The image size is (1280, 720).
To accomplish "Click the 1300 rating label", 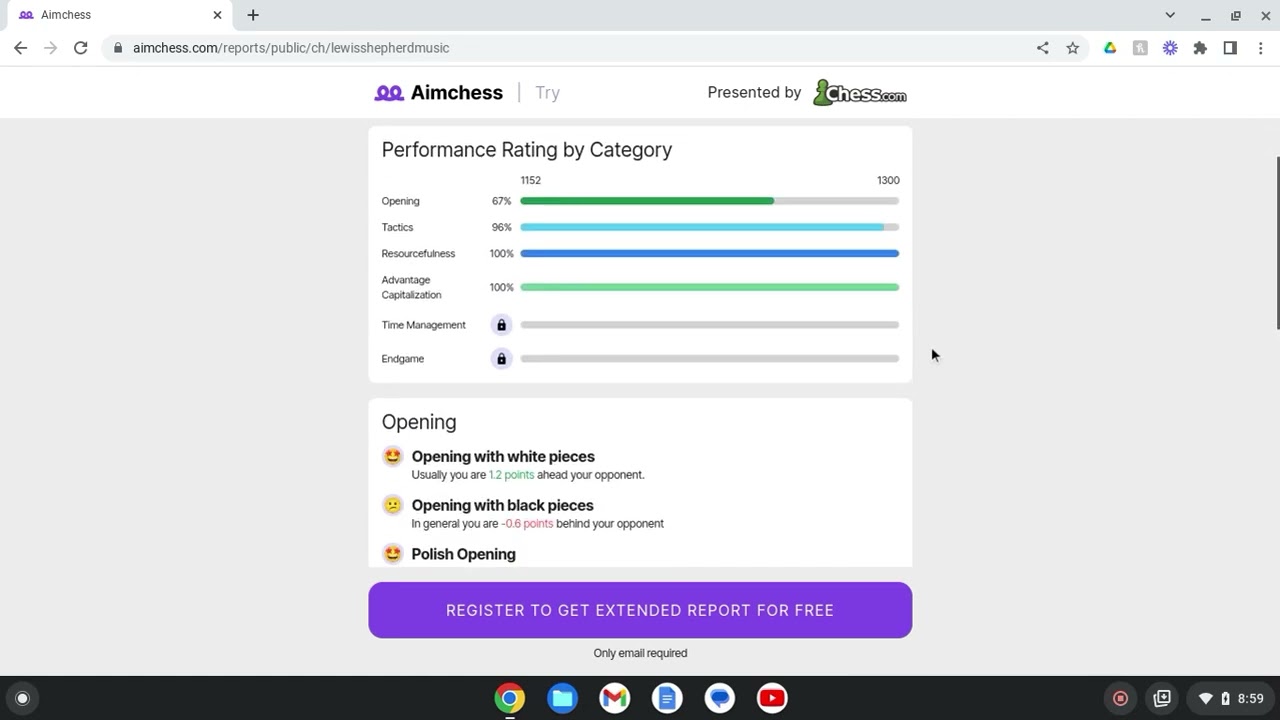I will [x=888, y=180].
